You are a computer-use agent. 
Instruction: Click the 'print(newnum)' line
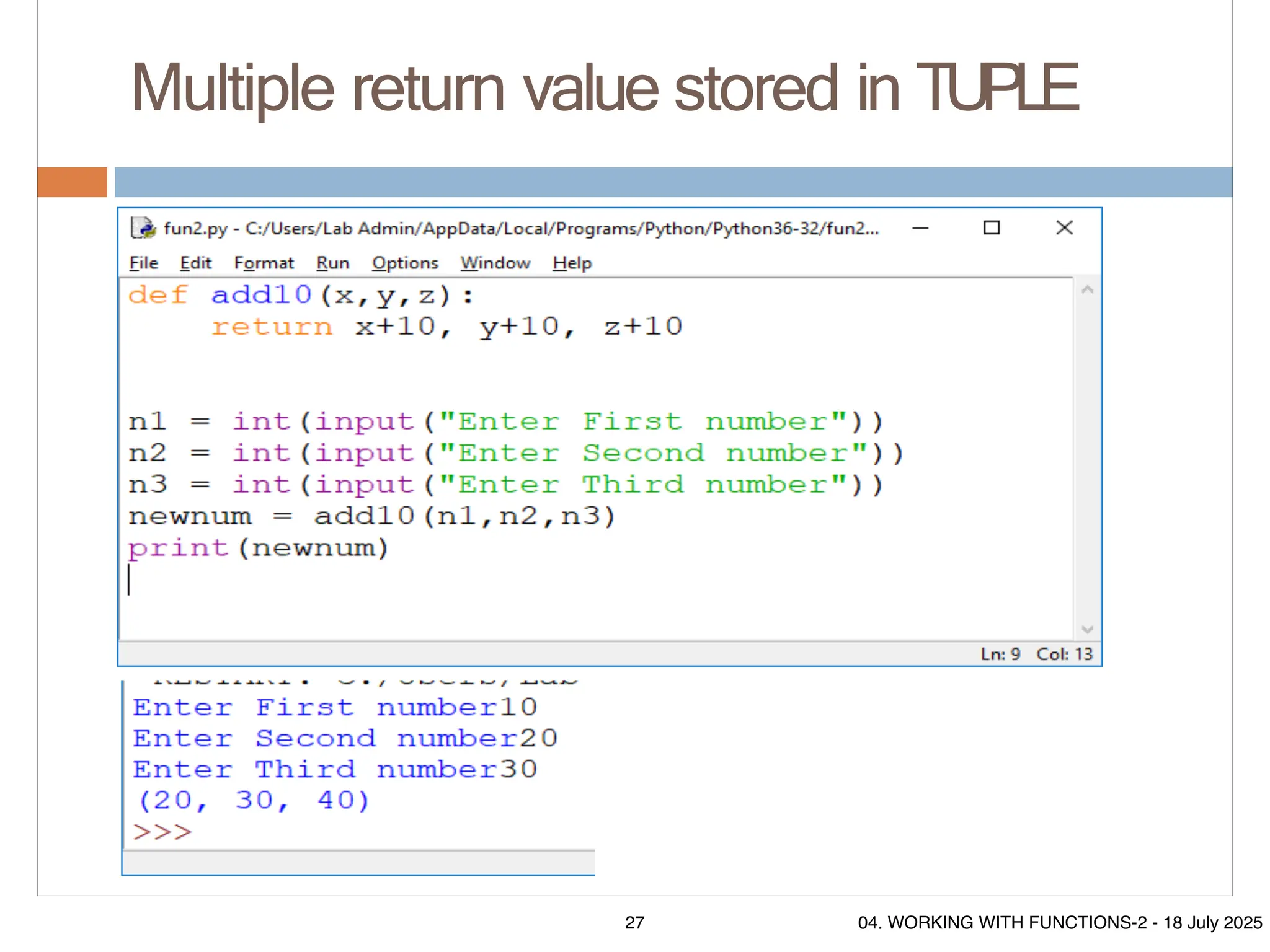[x=258, y=548]
